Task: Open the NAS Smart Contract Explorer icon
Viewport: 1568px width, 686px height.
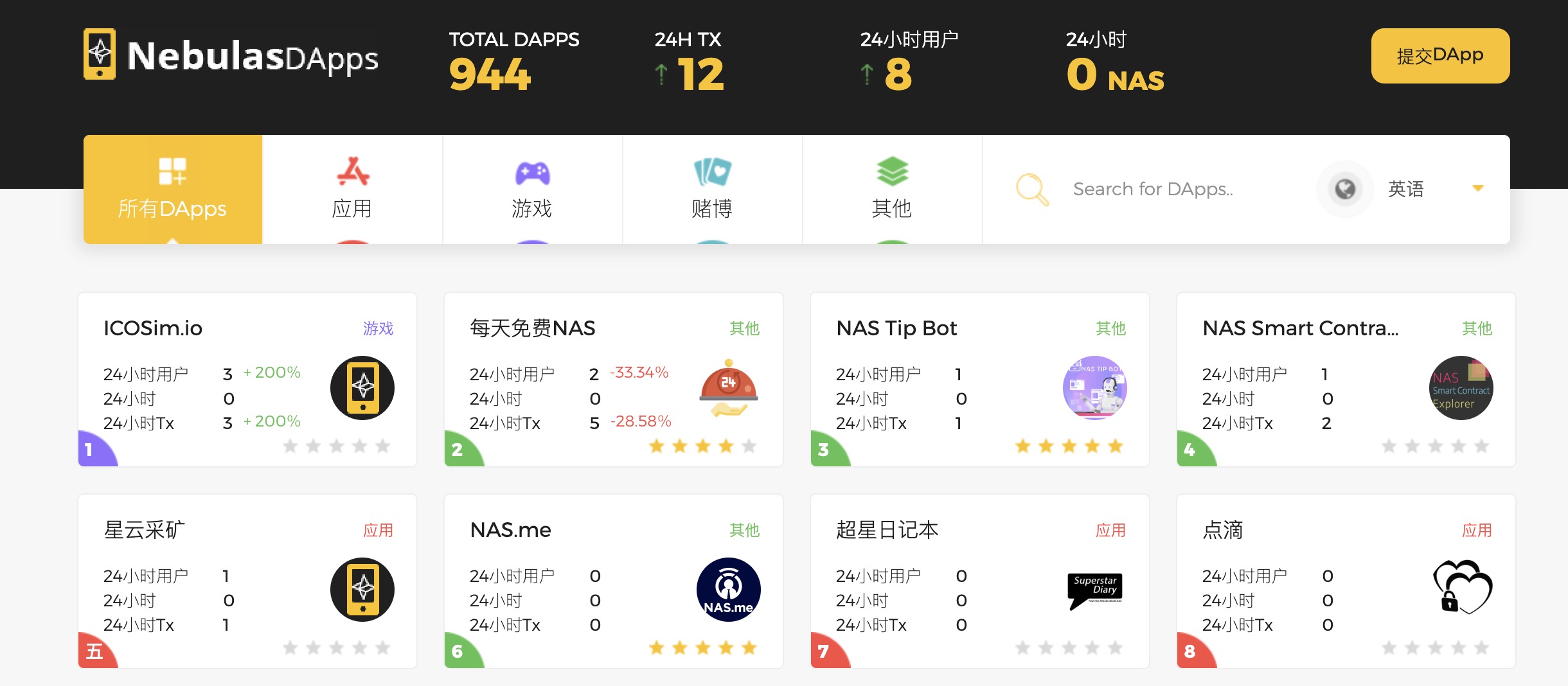Action: click(1461, 388)
